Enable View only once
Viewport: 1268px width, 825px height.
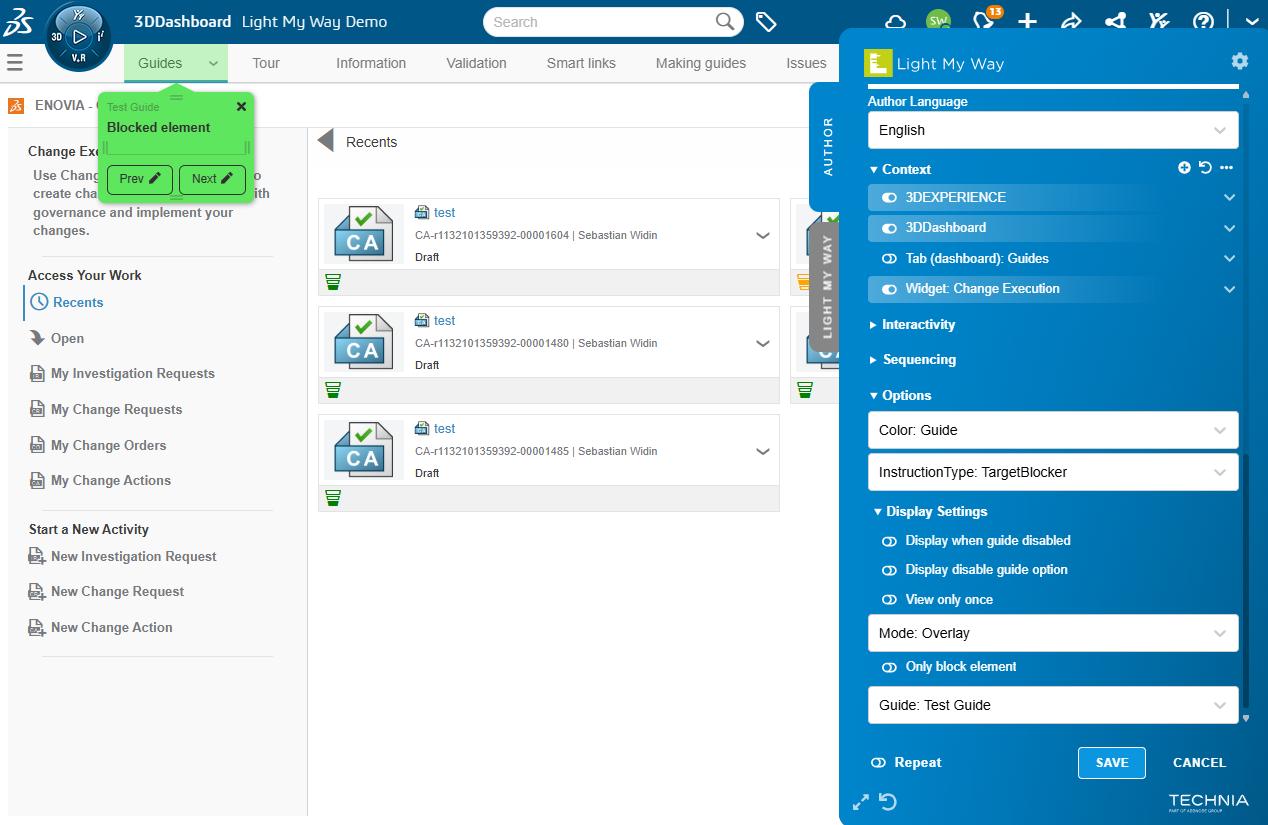click(x=889, y=600)
